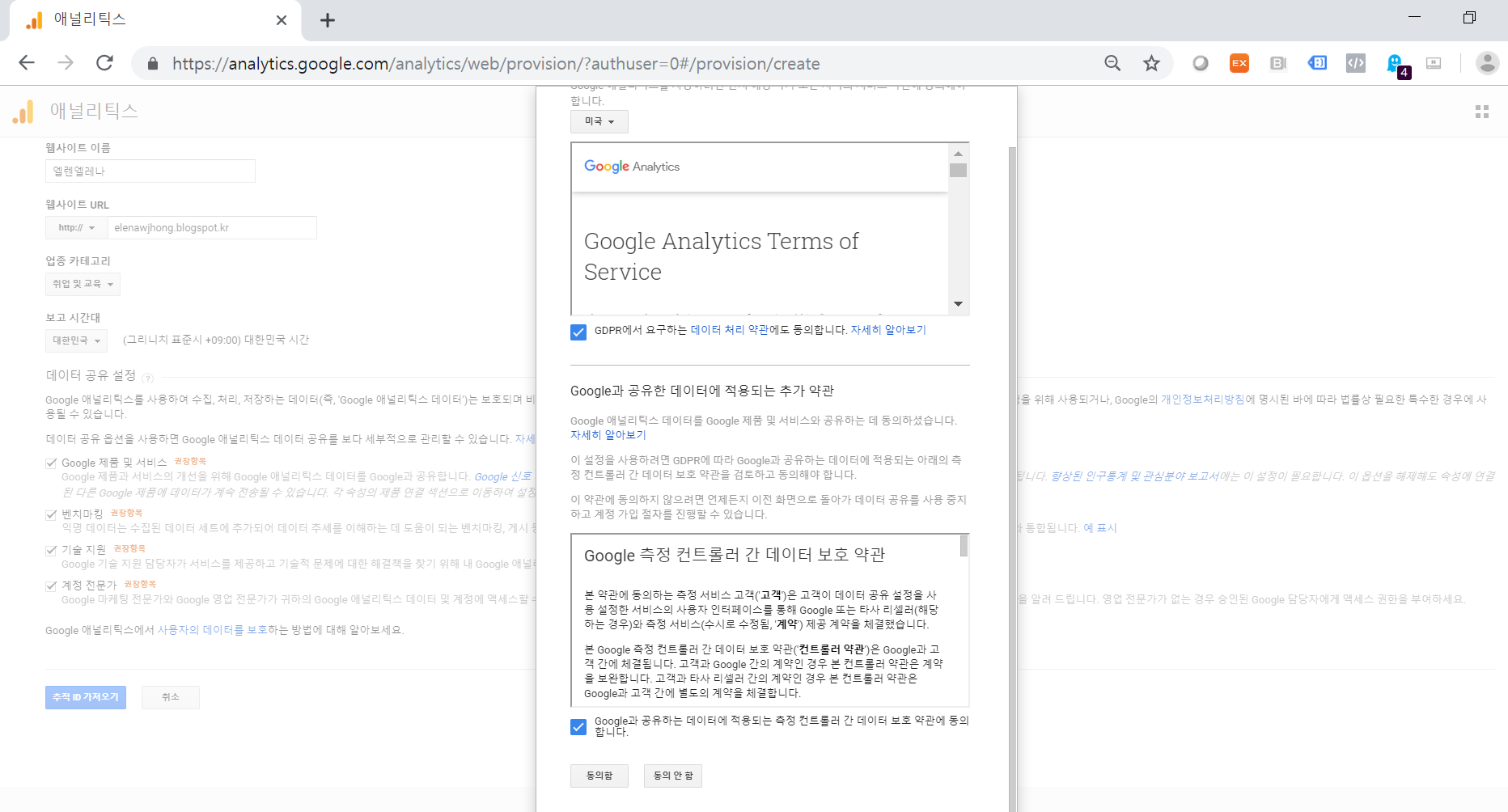Viewport: 1508px width, 812px height.
Task: Click the '데이터 공유 설정' section title
Action: tap(91, 375)
